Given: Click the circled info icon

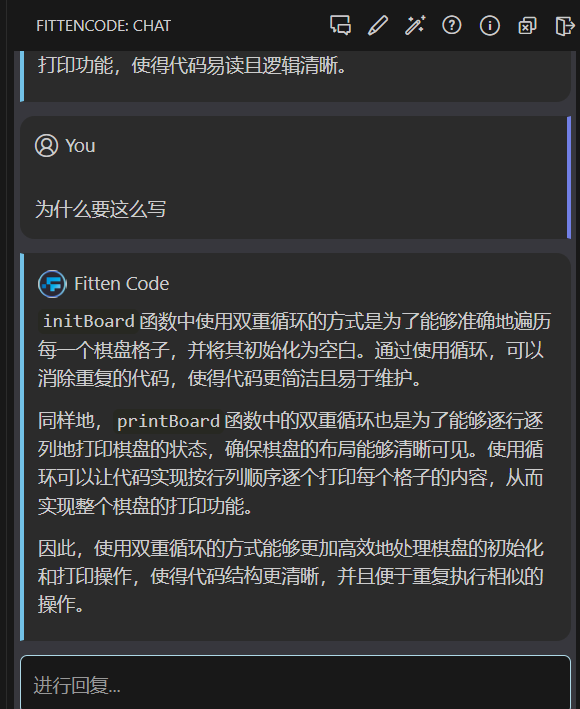Looking at the screenshot, I should [490, 25].
